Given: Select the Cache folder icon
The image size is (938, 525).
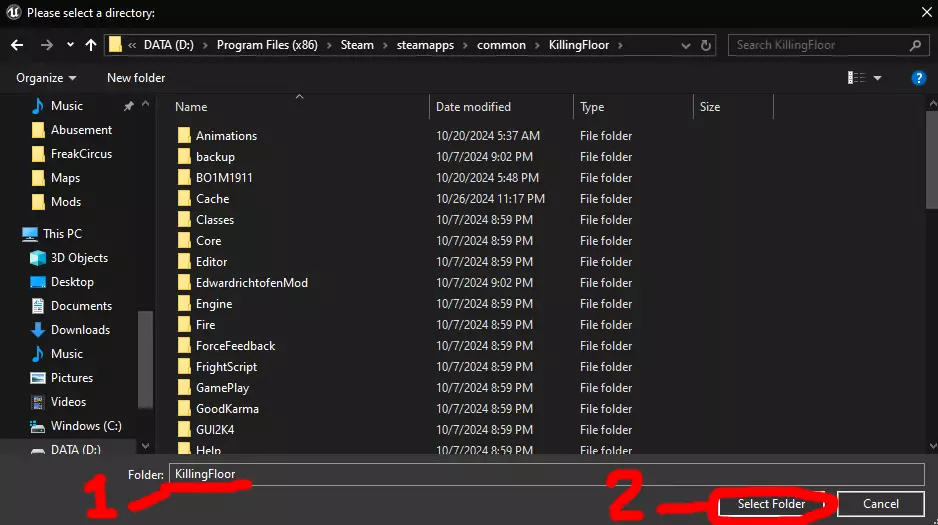Looking at the screenshot, I should (x=184, y=199).
